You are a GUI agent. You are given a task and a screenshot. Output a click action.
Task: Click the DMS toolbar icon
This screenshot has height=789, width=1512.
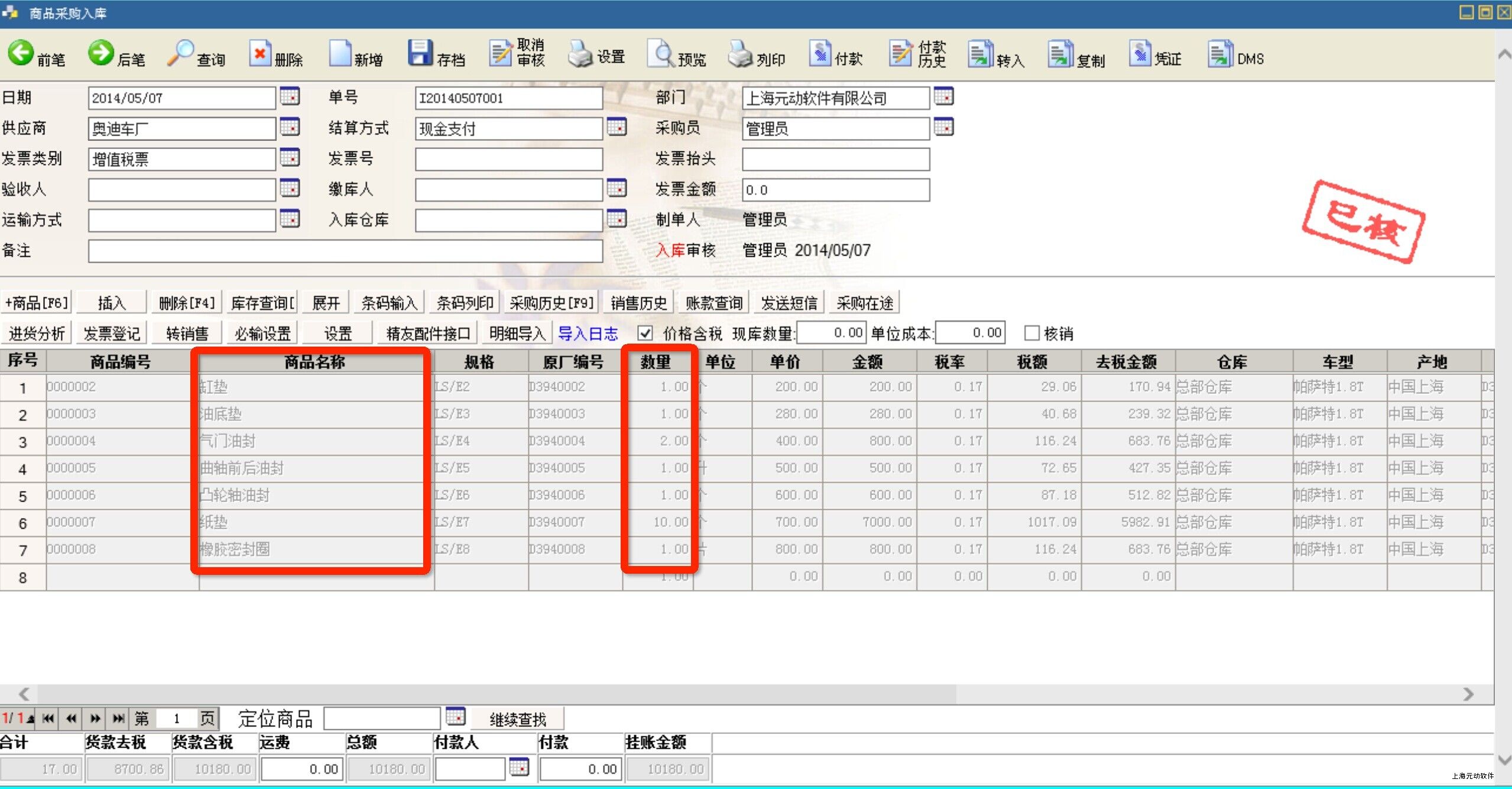(1219, 54)
